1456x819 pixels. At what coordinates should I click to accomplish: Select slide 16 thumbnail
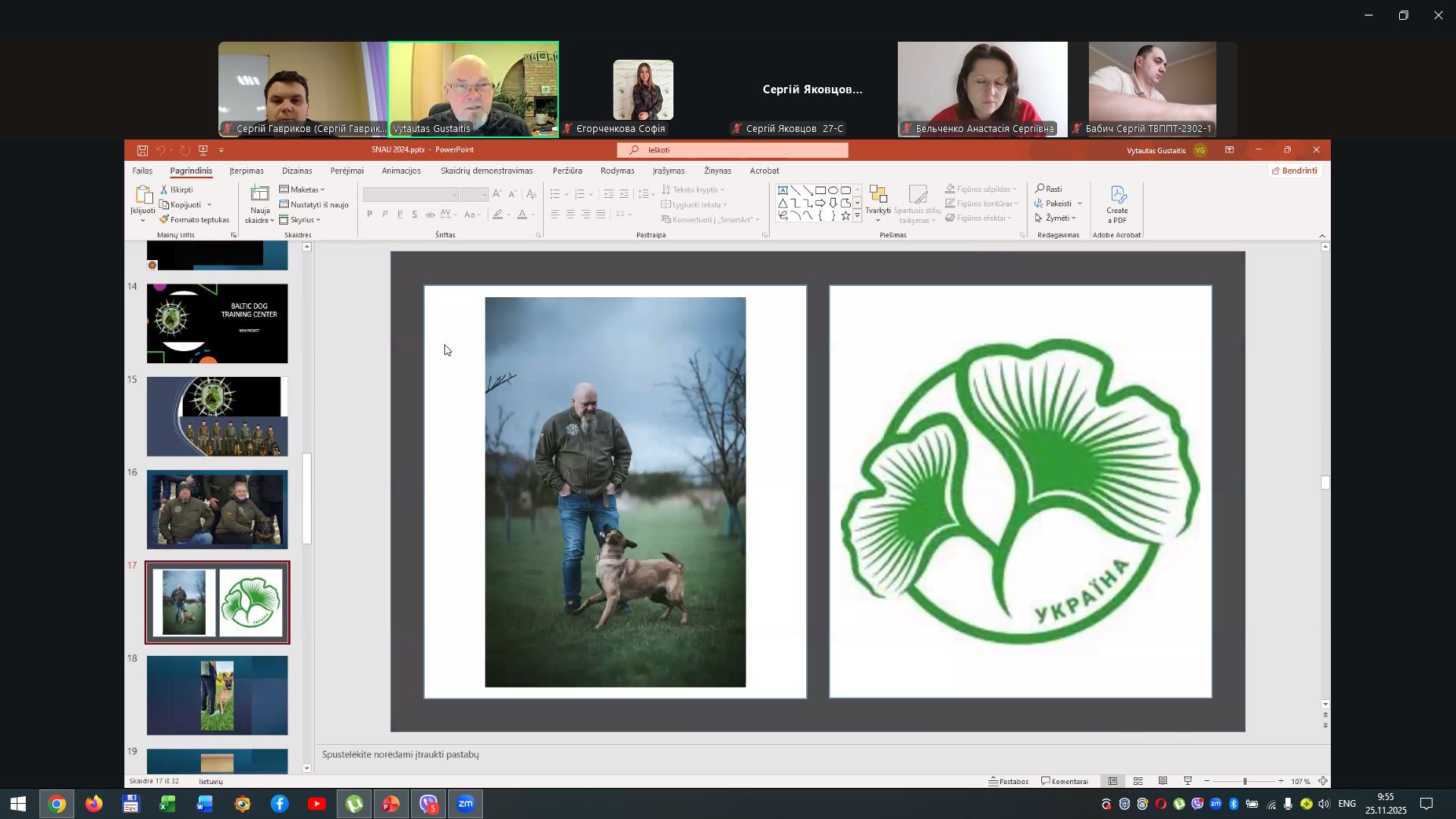[x=217, y=510]
